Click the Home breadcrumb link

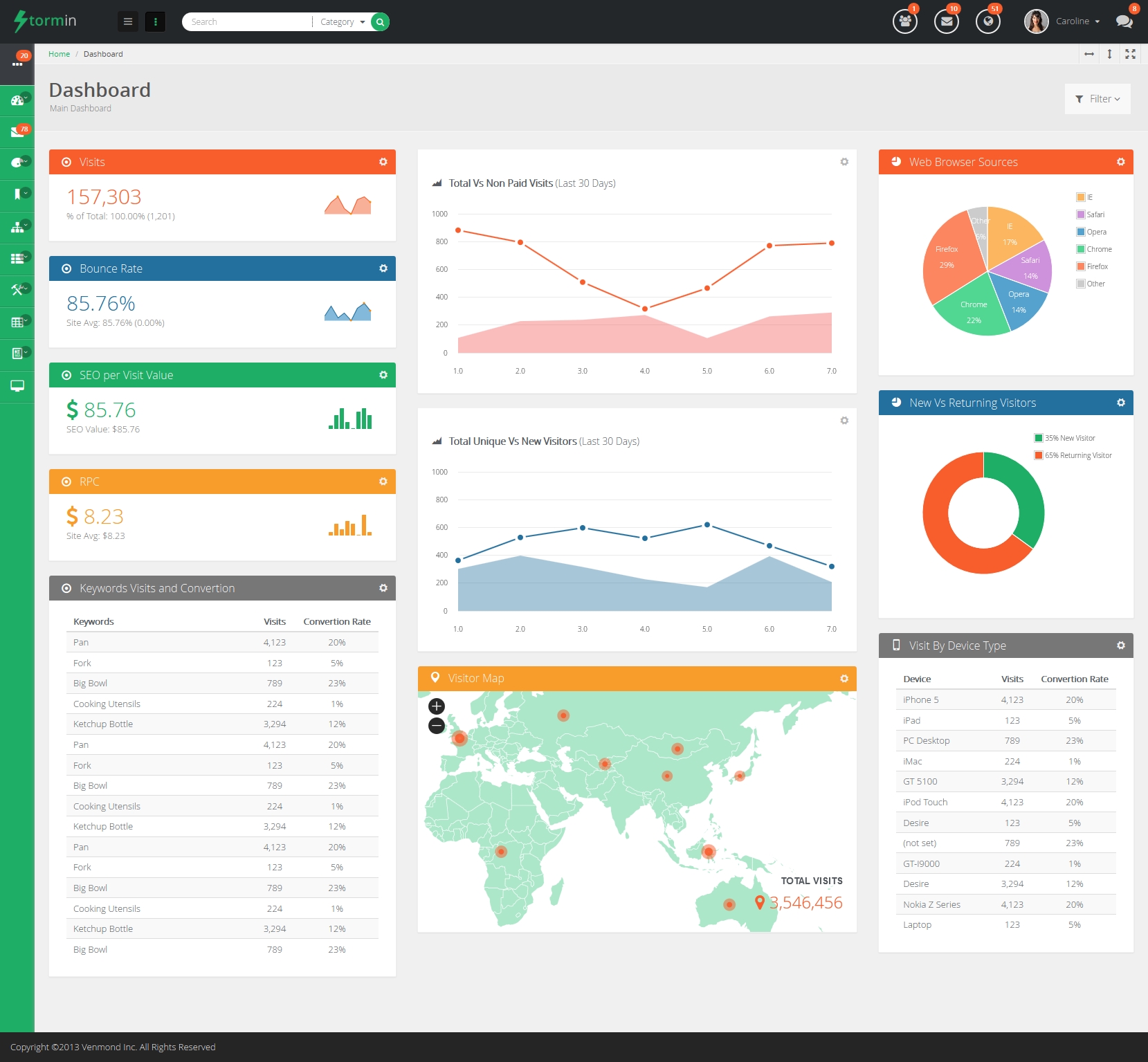point(59,54)
